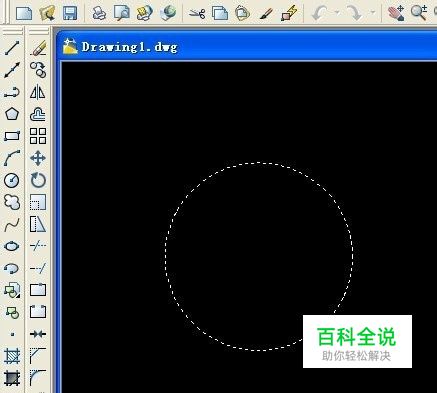Viewport: 437px width, 393px height.
Task: Select the Arc tool
Action: [12, 158]
